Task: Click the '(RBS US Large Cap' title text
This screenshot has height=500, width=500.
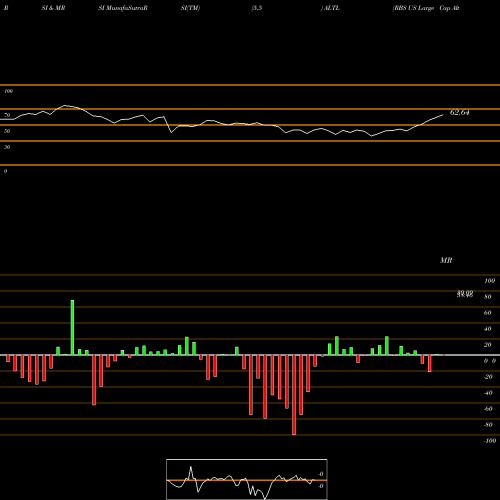Action: pyautogui.click(x=426, y=8)
